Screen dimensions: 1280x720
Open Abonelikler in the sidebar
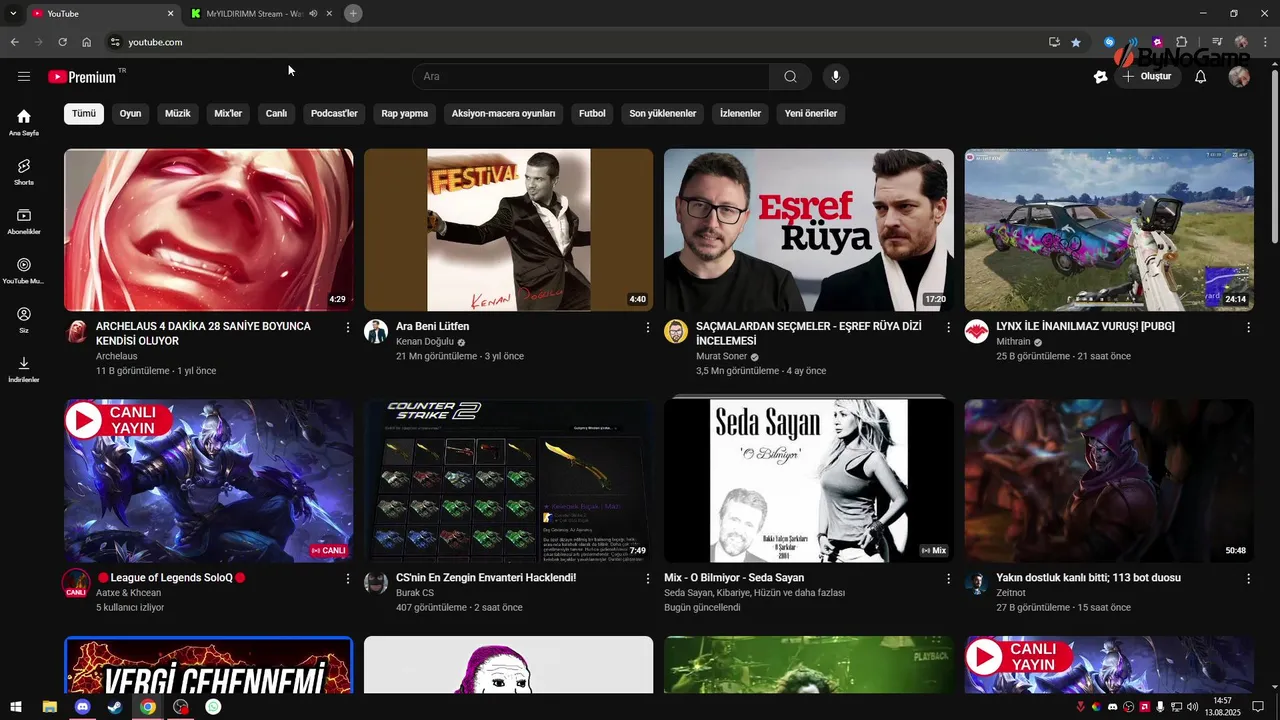[x=24, y=222]
